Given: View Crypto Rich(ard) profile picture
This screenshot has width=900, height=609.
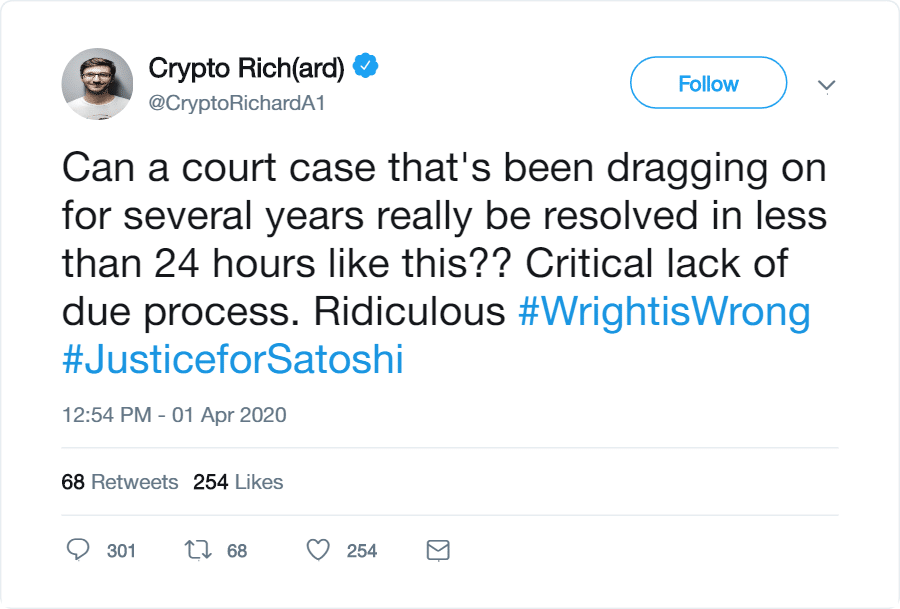Looking at the screenshot, I should pyautogui.click(x=97, y=83).
